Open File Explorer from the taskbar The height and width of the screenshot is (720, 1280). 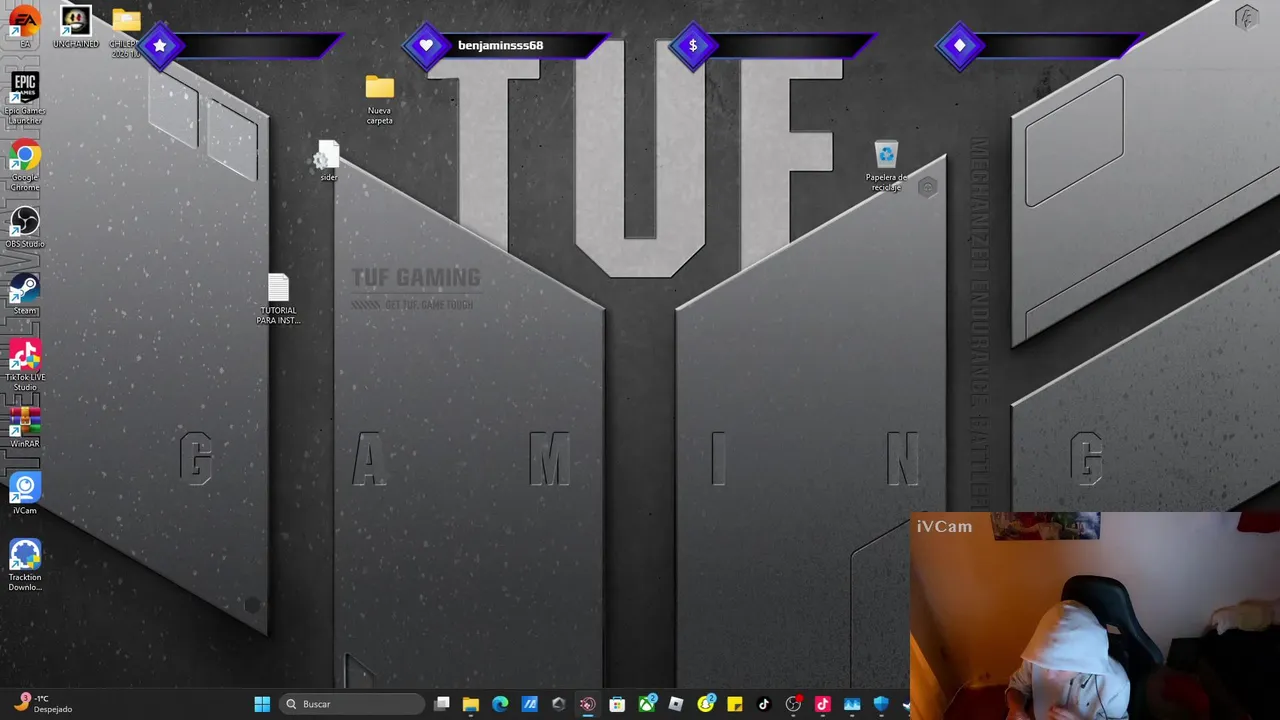471,704
